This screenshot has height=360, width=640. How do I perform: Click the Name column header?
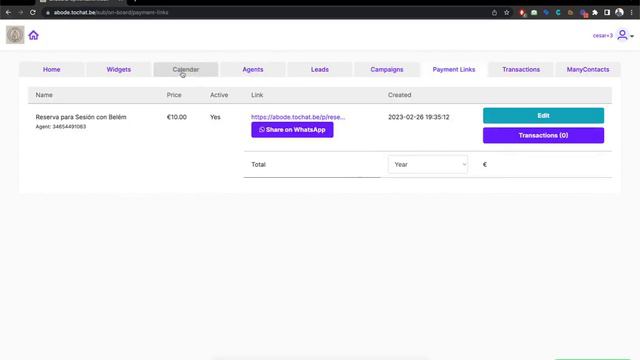(44, 95)
